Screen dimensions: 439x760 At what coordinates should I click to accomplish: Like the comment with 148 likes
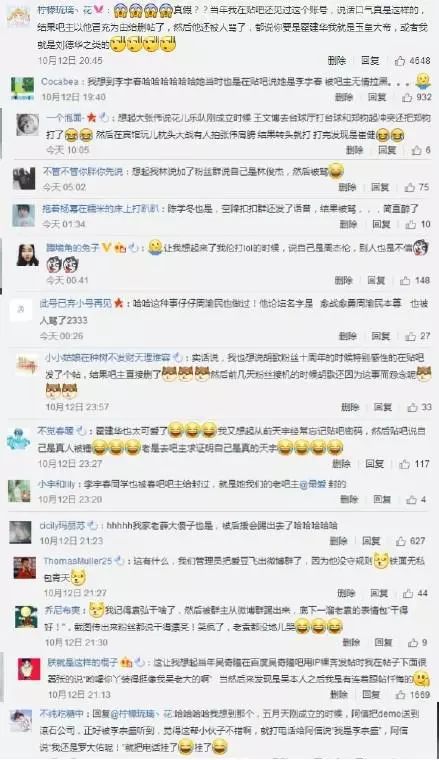[x=405, y=280]
